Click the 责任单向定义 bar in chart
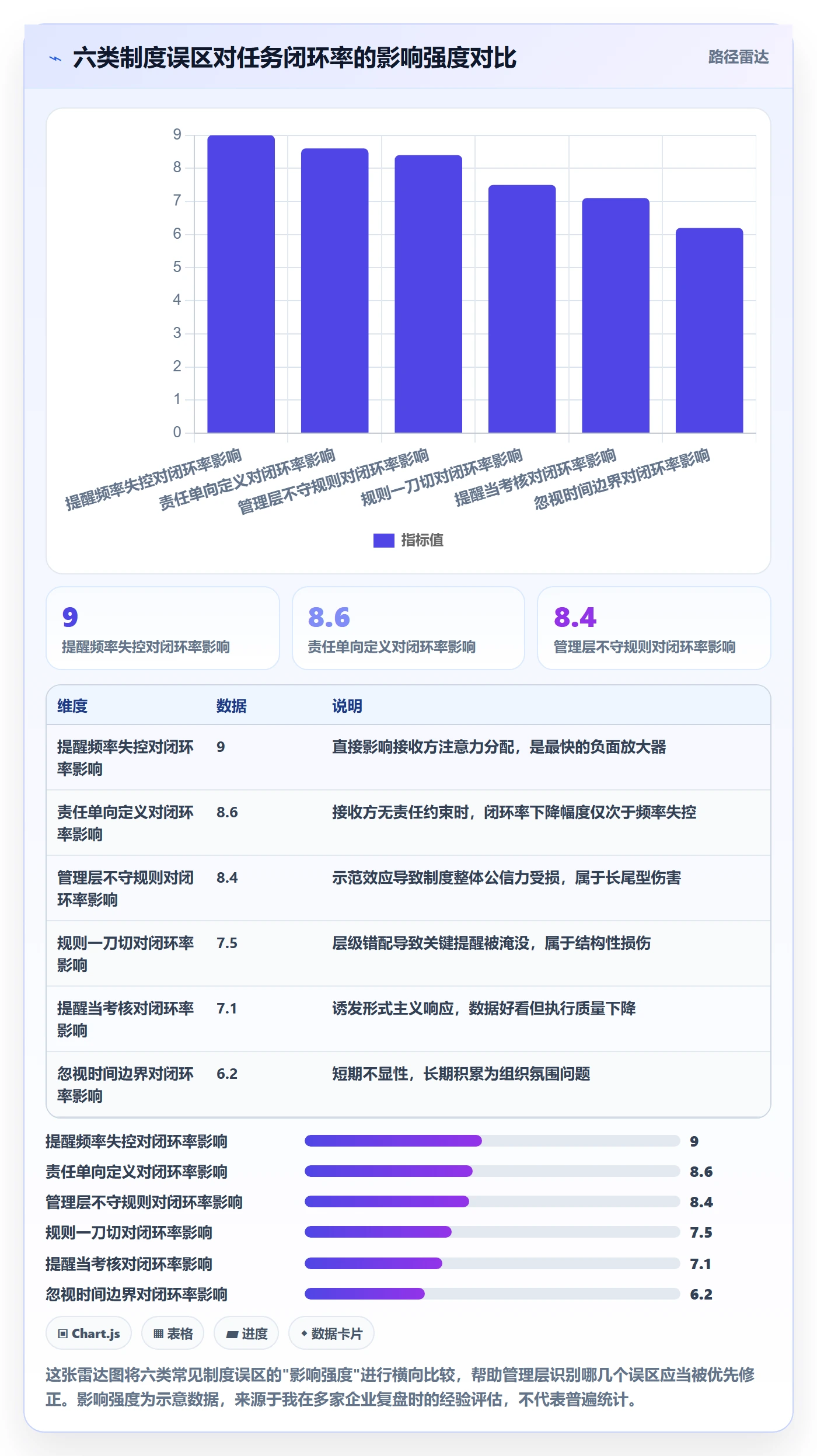Image resolution: width=817 pixels, height=1456 pixels. pyautogui.click(x=334, y=291)
